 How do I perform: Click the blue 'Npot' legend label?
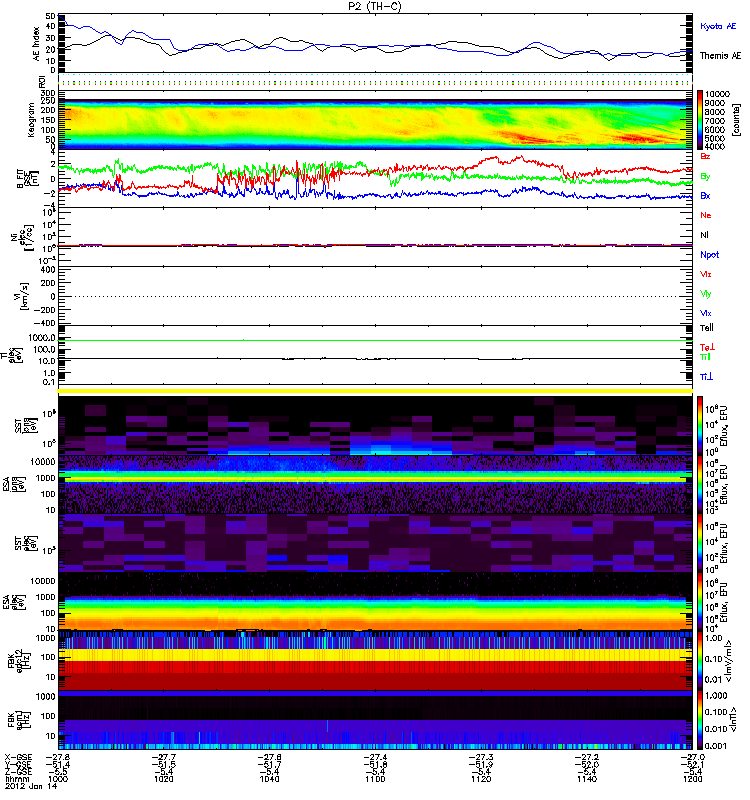pos(710,255)
